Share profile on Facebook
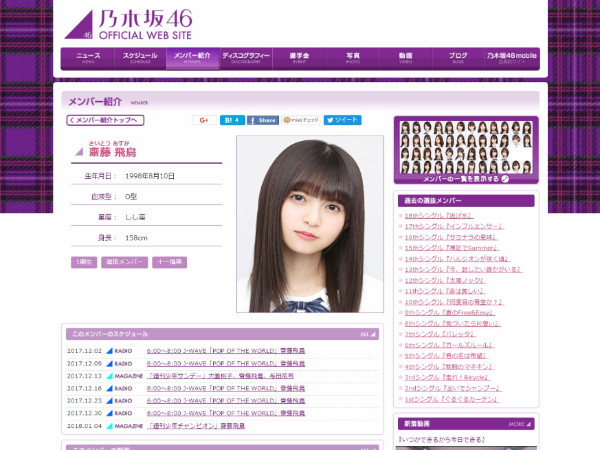This screenshot has height=450, width=600. pos(263,120)
